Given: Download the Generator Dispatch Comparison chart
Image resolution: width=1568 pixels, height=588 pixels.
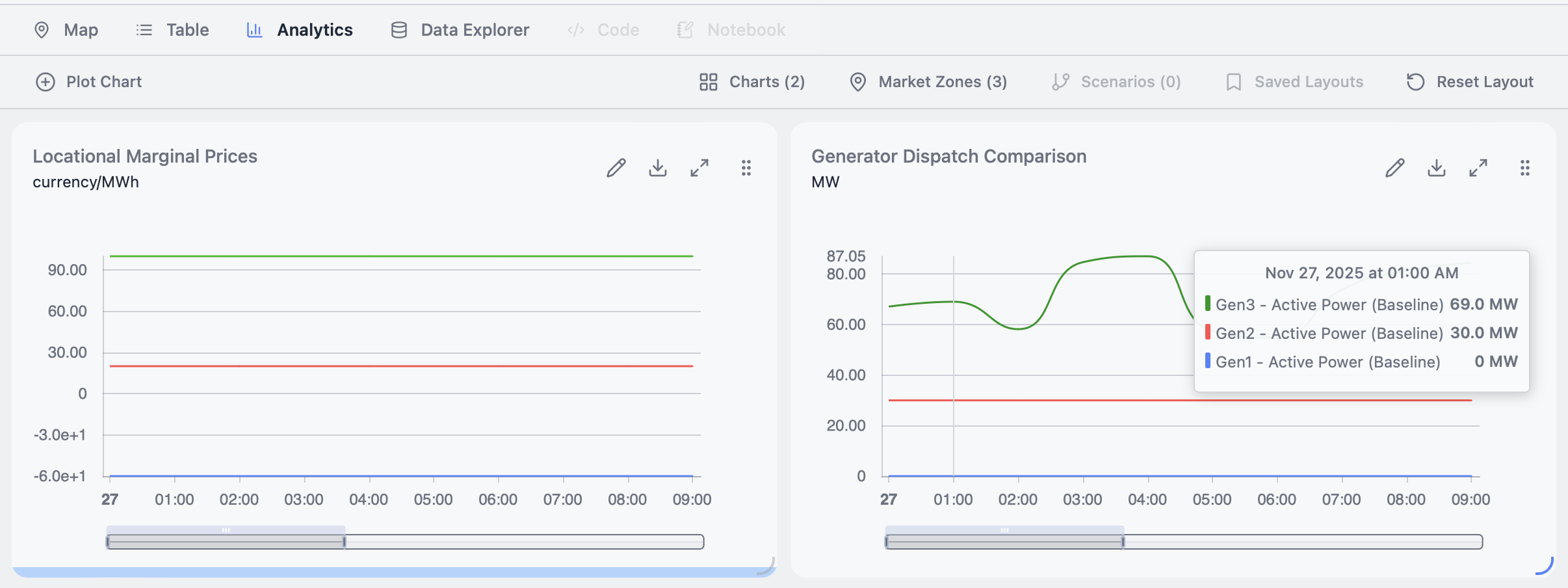Looking at the screenshot, I should click(x=1437, y=168).
